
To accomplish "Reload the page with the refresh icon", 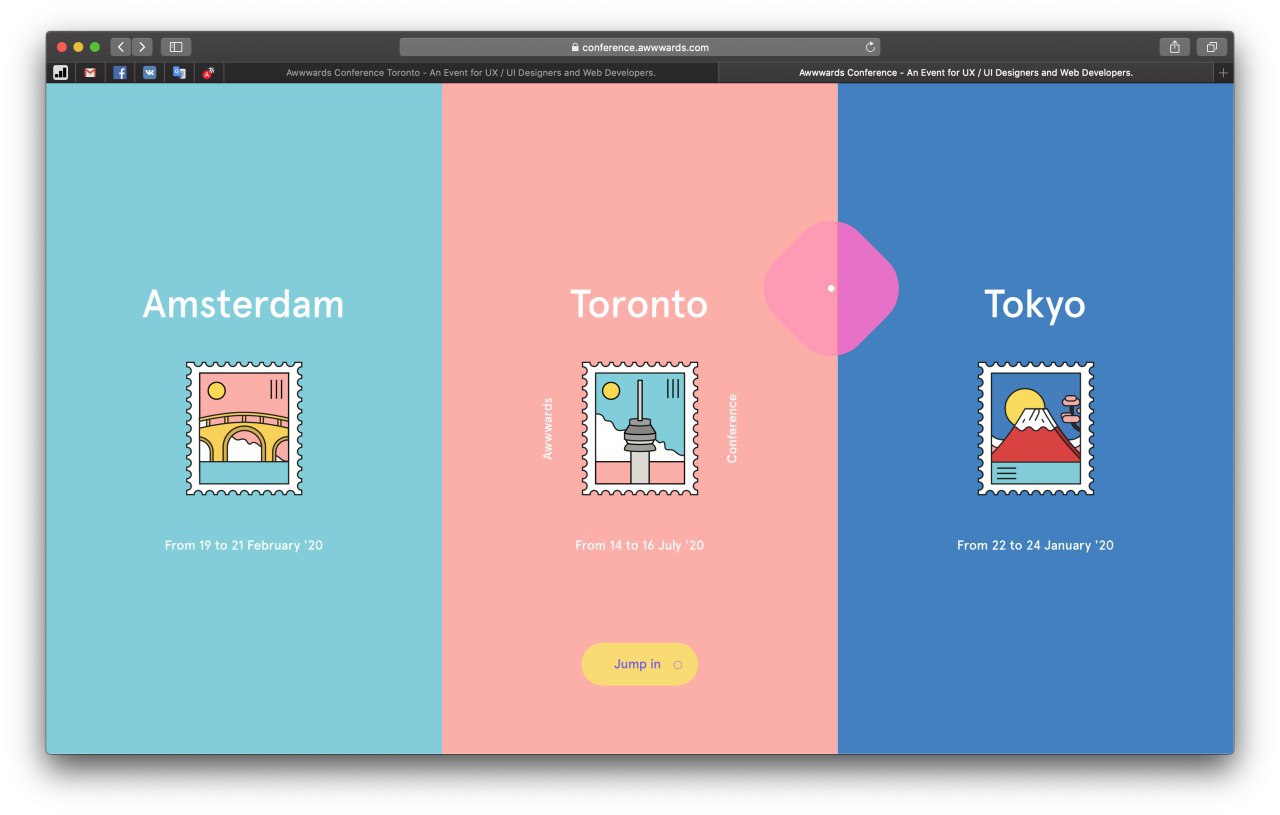I will (870, 47).
